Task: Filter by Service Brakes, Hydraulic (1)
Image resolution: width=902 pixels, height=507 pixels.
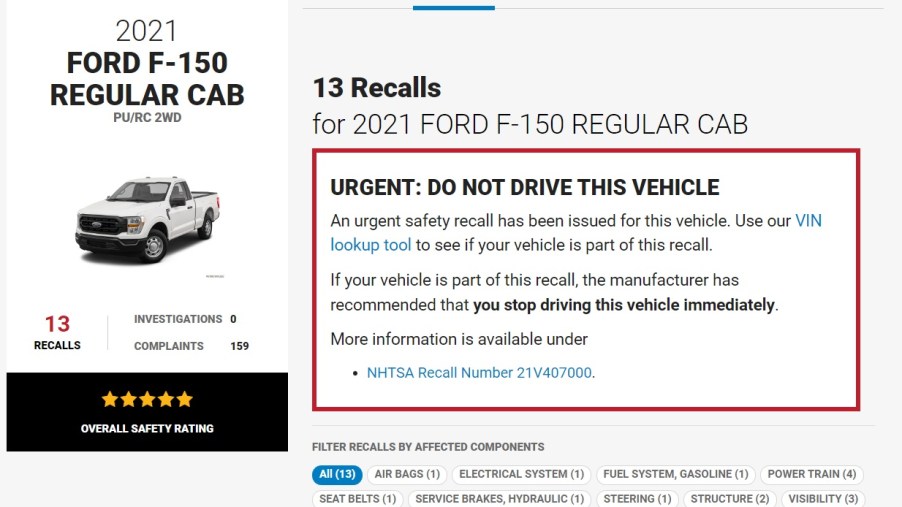Action: click(499, 498)
